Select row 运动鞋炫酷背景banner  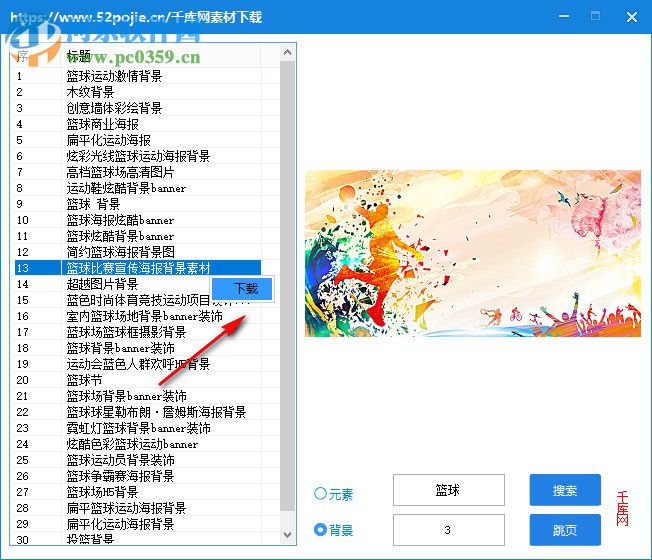138,188
